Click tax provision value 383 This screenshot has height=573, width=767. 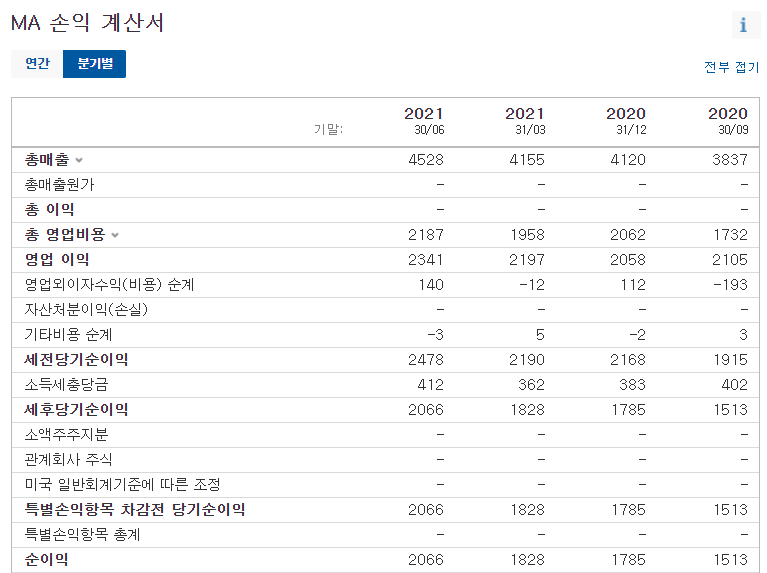pos(632,385)
